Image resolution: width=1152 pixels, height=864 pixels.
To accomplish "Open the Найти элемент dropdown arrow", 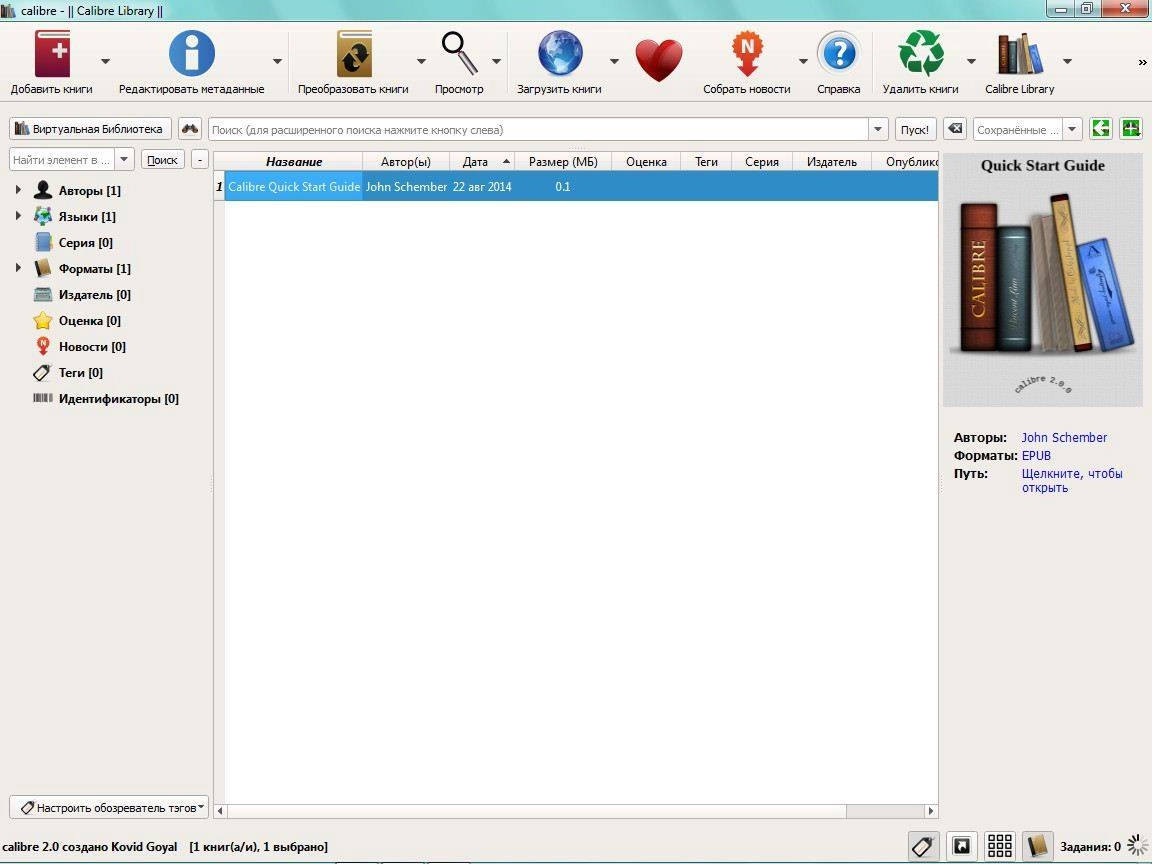I will (x=124, y=159).
